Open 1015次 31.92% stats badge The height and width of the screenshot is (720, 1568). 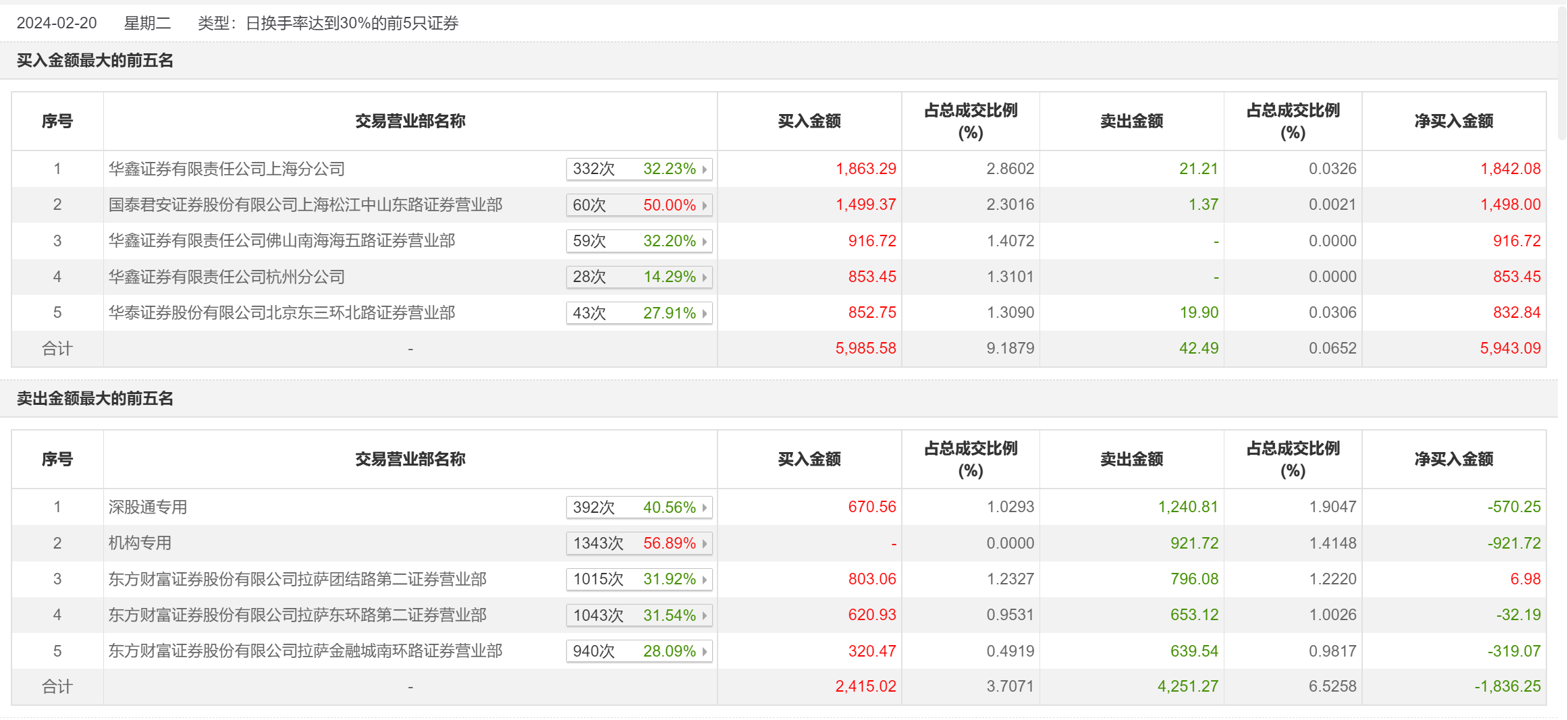[639, 579]
